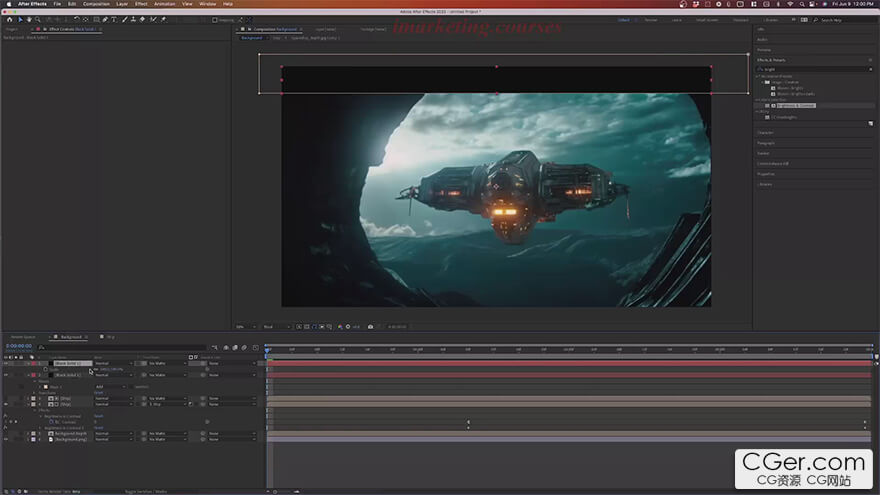Open the Composition menu
The image size is (880, 495).
(97, 4)
